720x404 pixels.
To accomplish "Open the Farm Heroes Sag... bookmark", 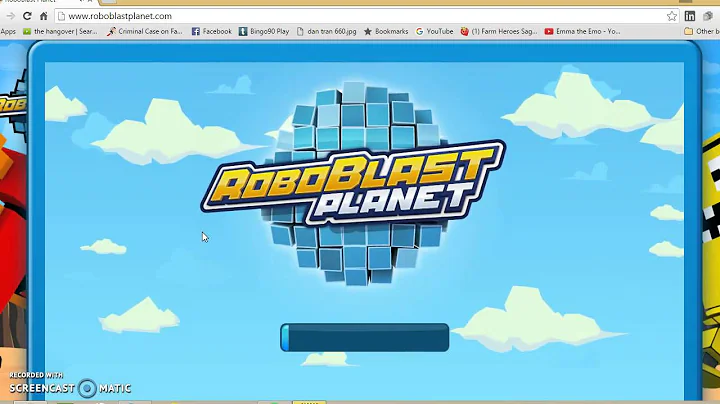I will (x=499, y=31).
